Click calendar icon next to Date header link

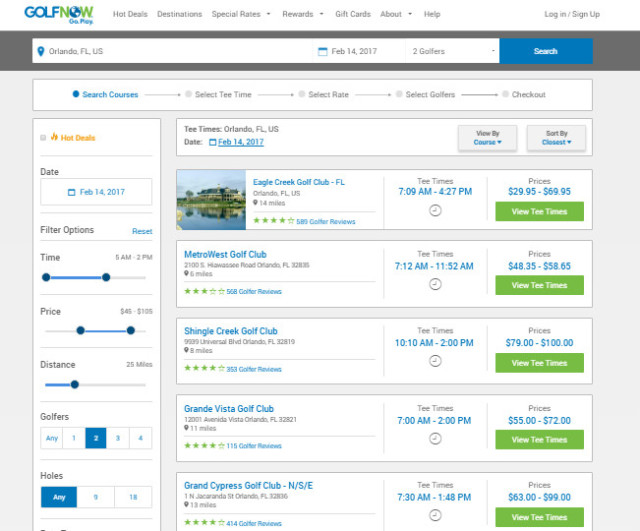pyautogui.click(x=213, y=142)
